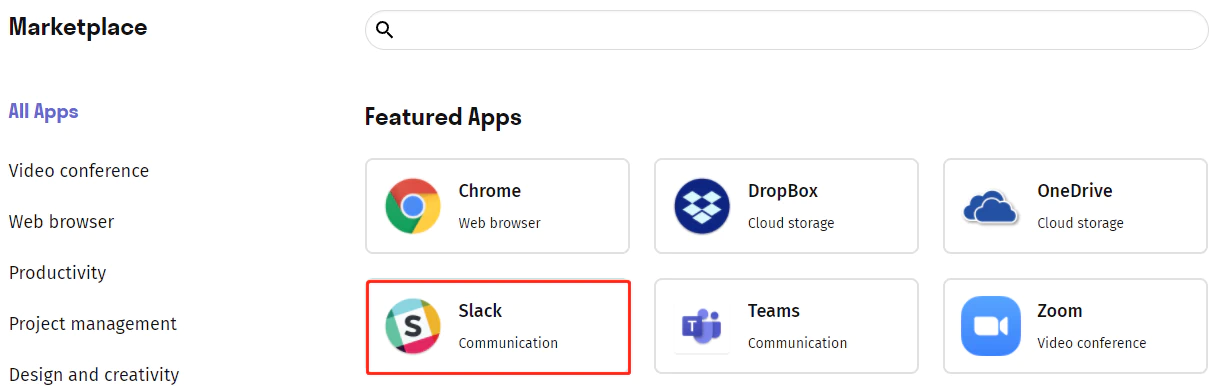1210x386 pixels.
Task: Click the Teams logo icon
Action: (x=702, y=326)
